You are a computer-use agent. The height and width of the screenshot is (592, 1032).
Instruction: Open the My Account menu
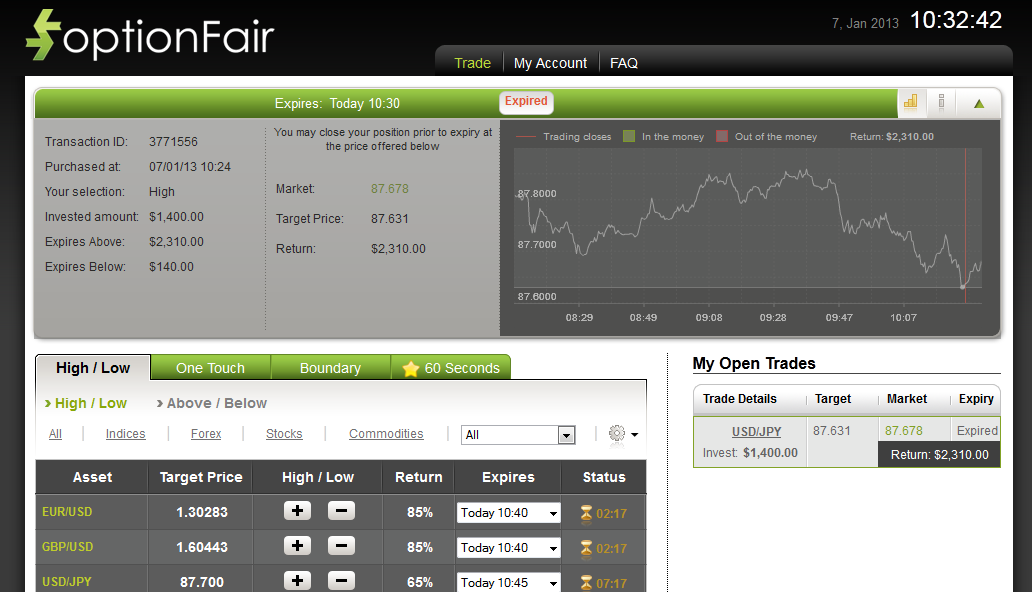pyautogui.click(x=550, y=63)
